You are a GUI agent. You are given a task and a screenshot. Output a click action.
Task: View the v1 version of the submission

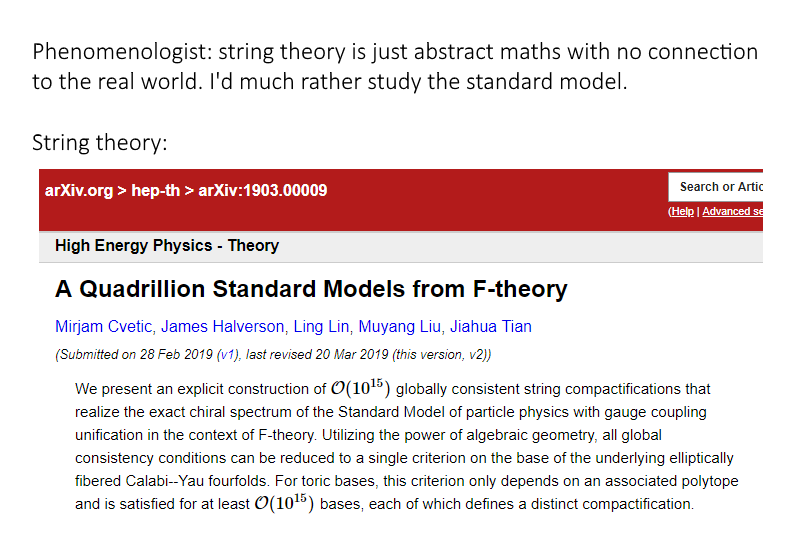coord(227,355)
